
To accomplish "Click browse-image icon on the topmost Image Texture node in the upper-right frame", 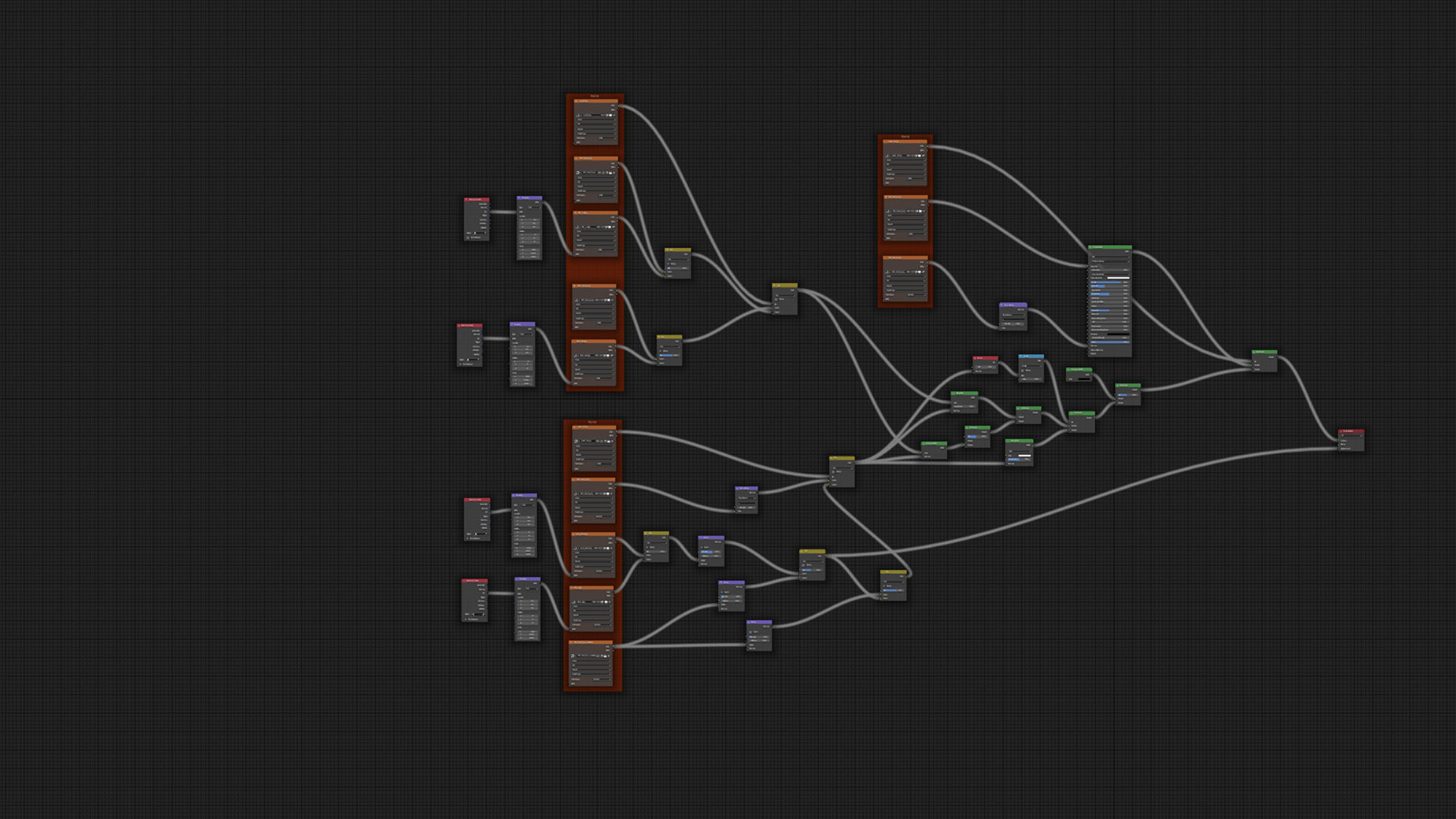I will point(887,155).
